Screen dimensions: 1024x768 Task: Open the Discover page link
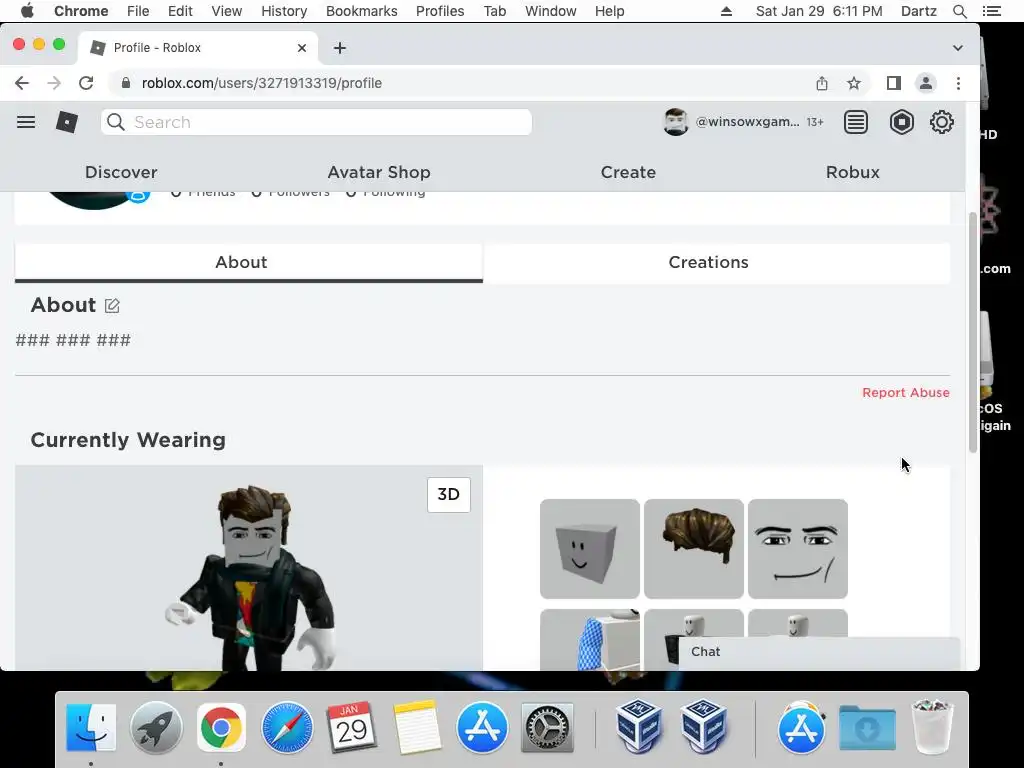pyautogui.click(x=121, y=172)
